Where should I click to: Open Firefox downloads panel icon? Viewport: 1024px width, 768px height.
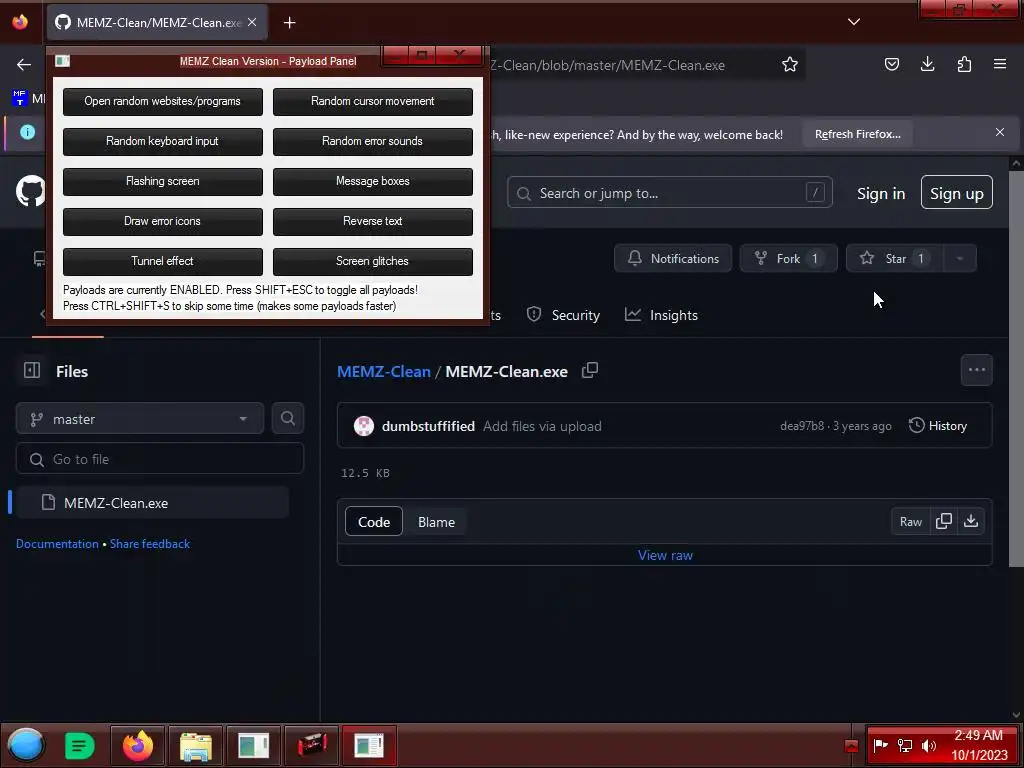(x=927, y=64)
